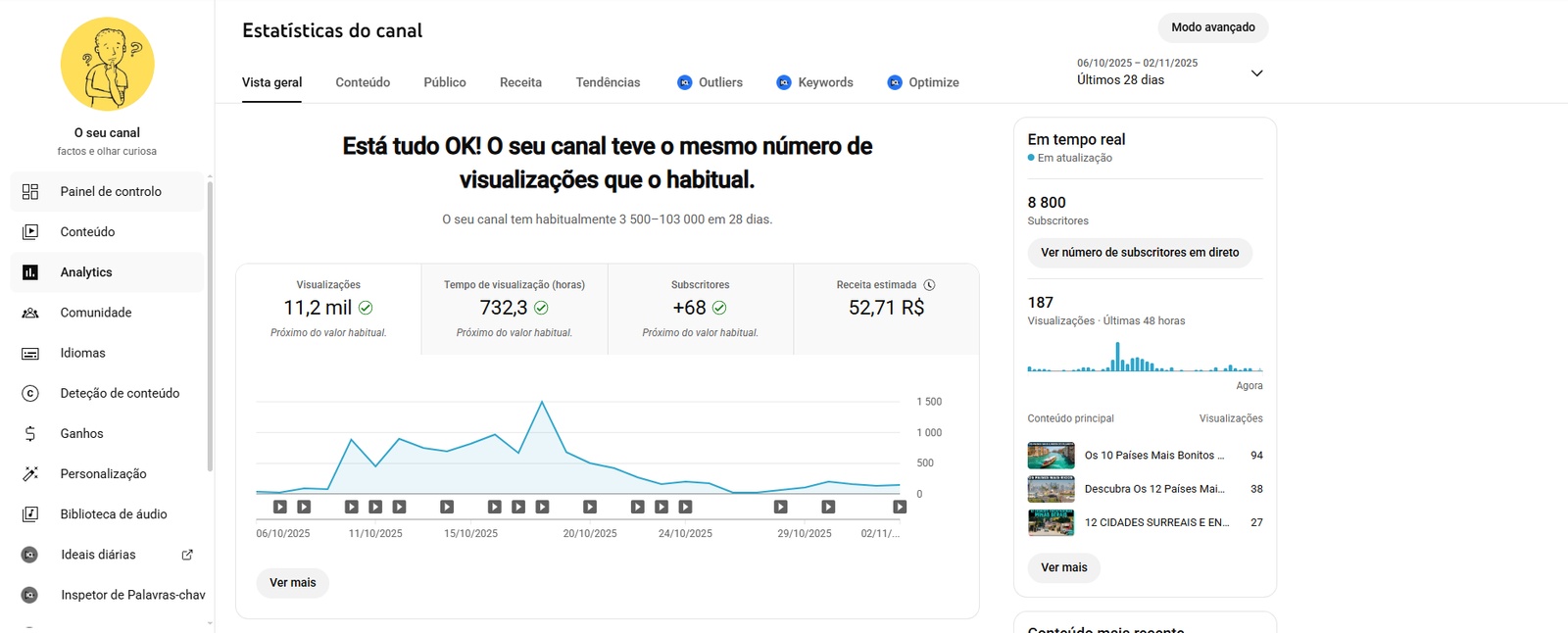Click the 8 800 subscribers count
This screenshot has height=633, width=1568.
[1047, 203]
